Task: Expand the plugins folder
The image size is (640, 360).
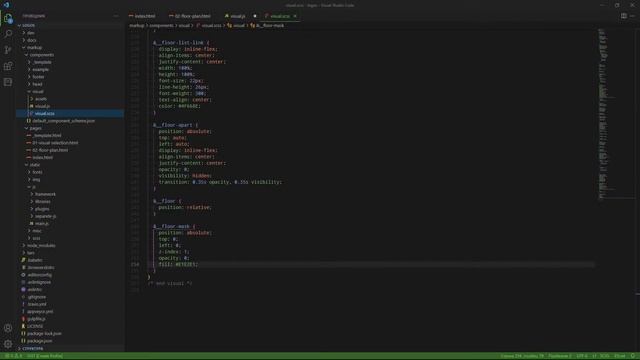Action: 42,209
